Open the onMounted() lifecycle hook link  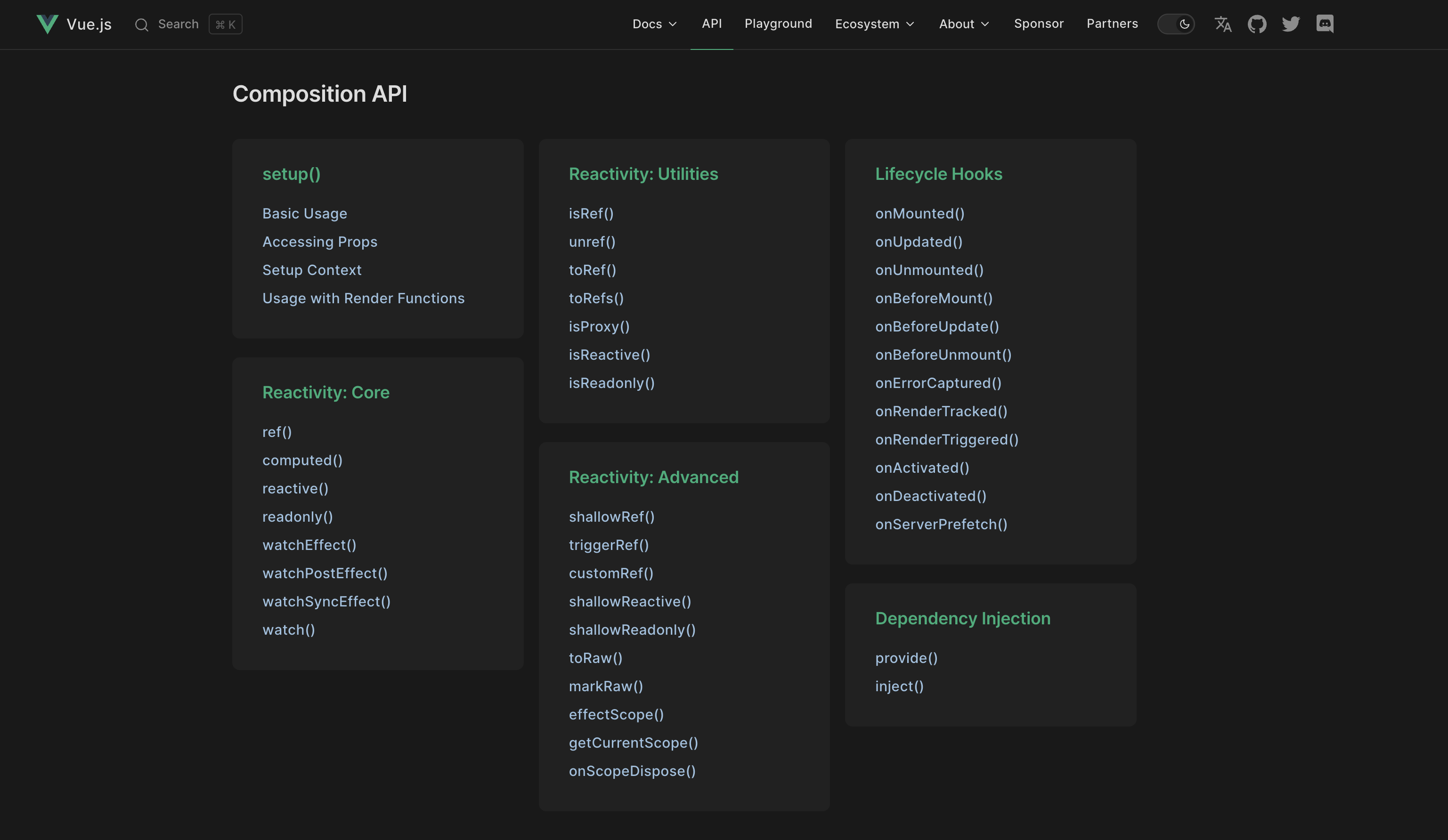tap(919, 214)
